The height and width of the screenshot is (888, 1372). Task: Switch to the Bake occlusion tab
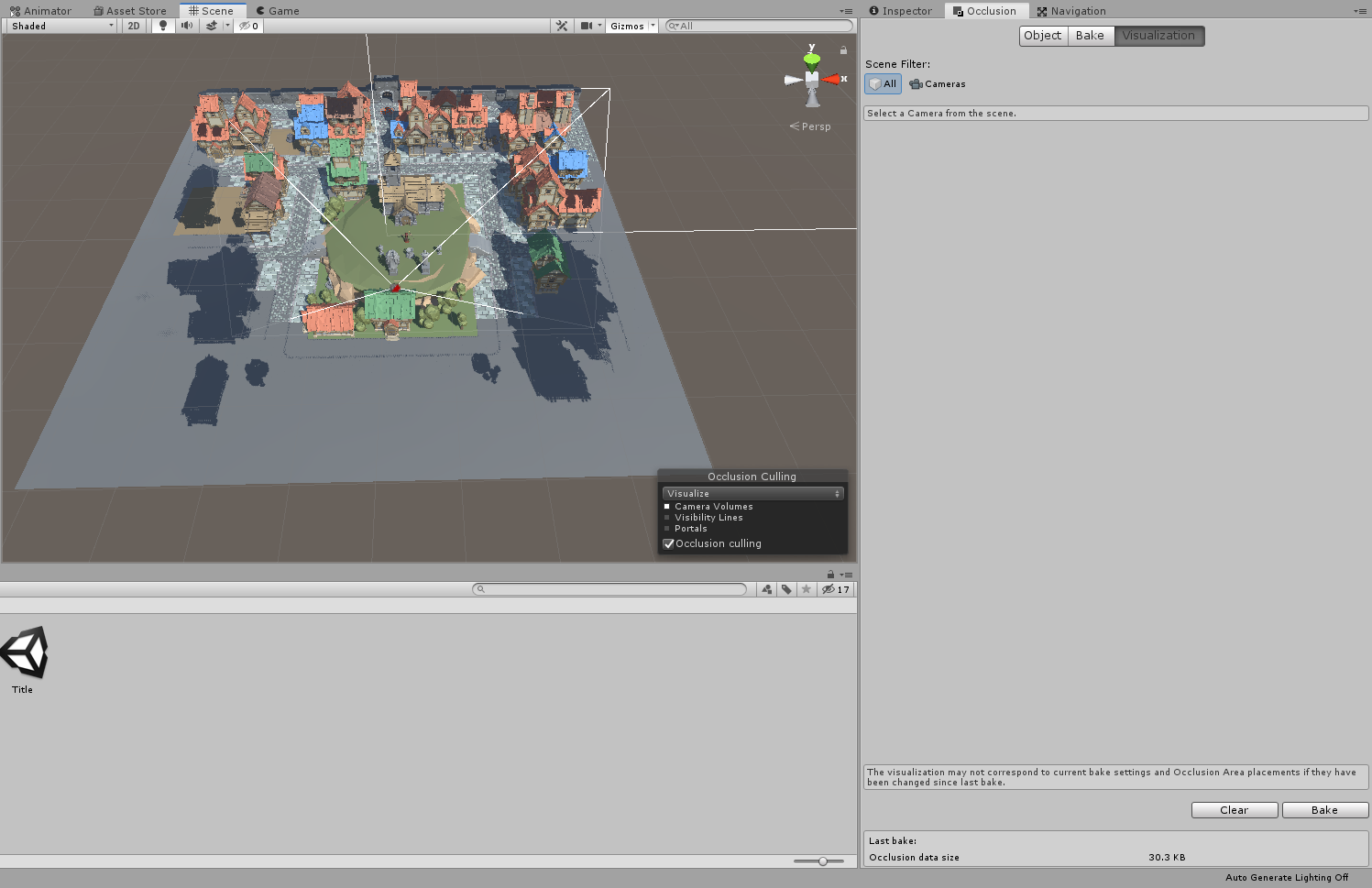pos(1091,36)
